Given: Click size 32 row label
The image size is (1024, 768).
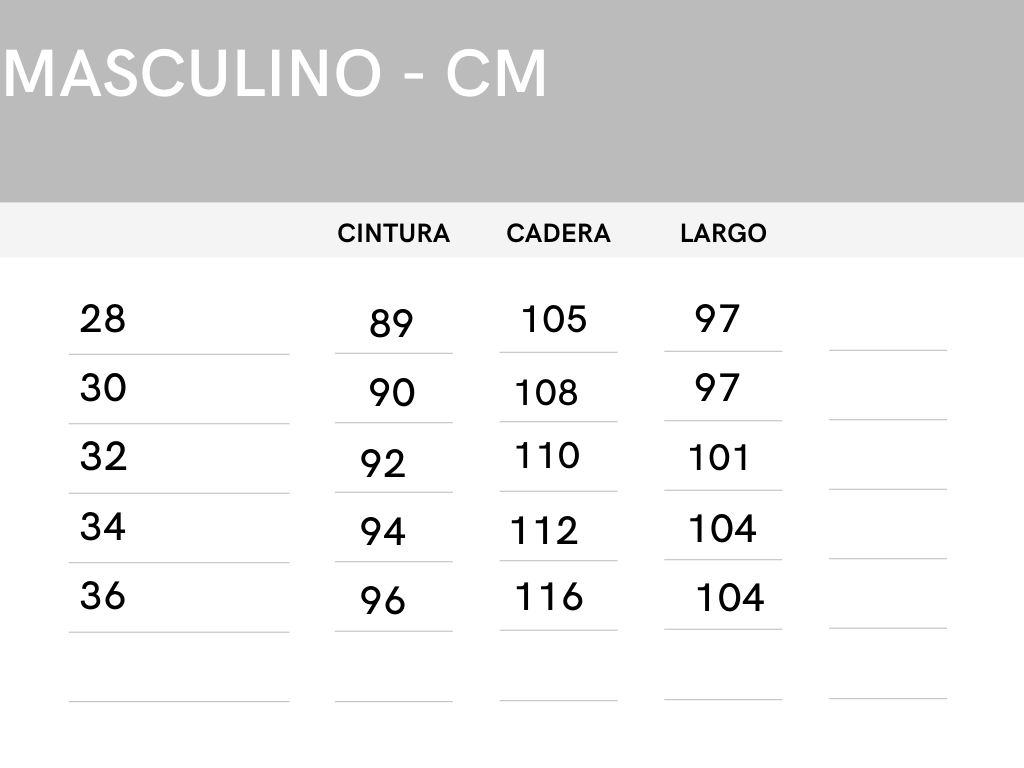Looking at the screenshot, I should pyautogui.click(x=103, y=457).
